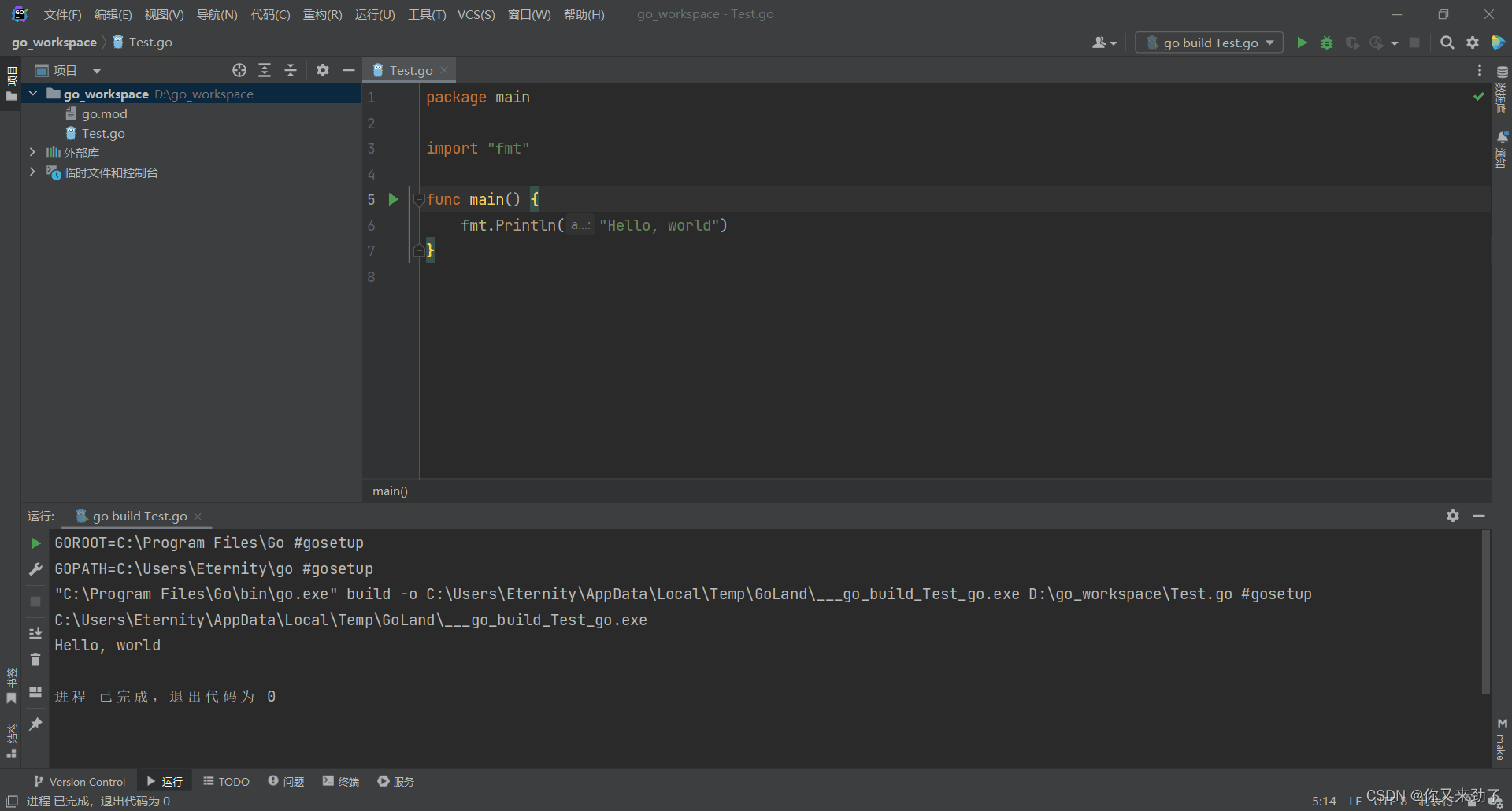Click layout icon in the run panel sidebar
The image size is (1512, 811).
click(x=35, y=692)
